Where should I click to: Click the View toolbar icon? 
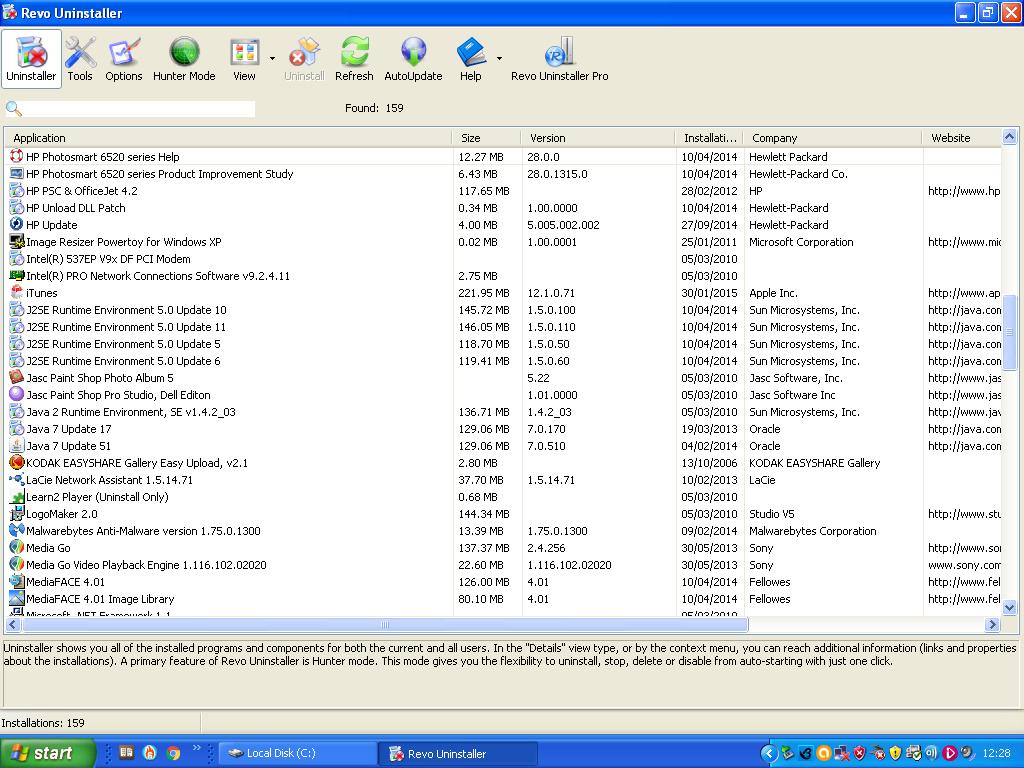(244, 59)
